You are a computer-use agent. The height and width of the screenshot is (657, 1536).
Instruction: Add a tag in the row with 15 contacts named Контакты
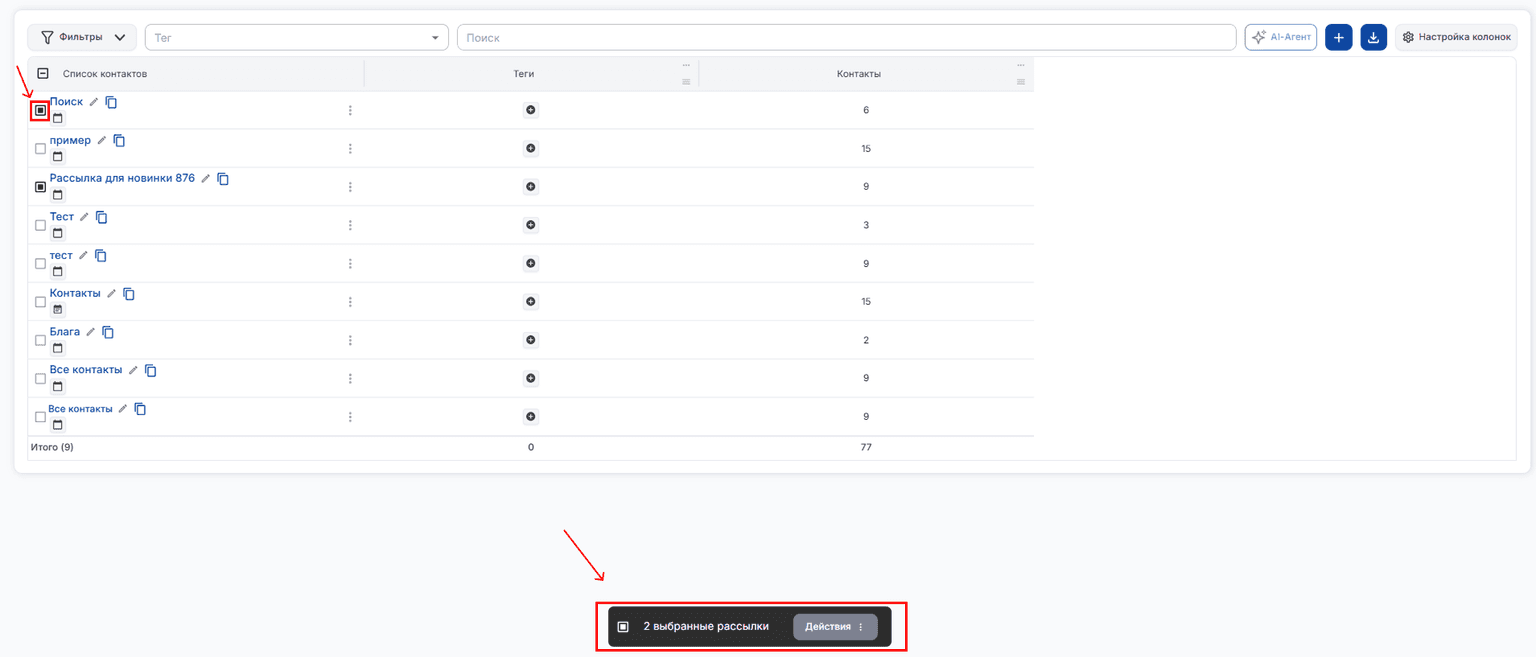click(x=531, y=301)
